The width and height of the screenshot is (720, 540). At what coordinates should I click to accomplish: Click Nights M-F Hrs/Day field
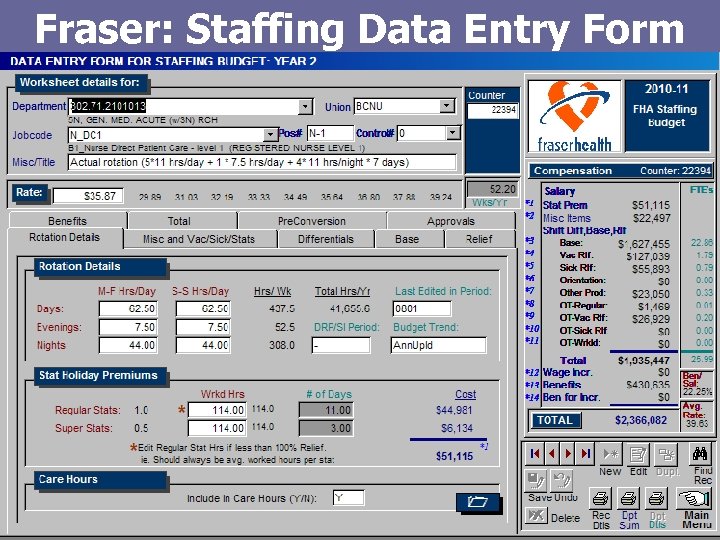tap(128, 345)
